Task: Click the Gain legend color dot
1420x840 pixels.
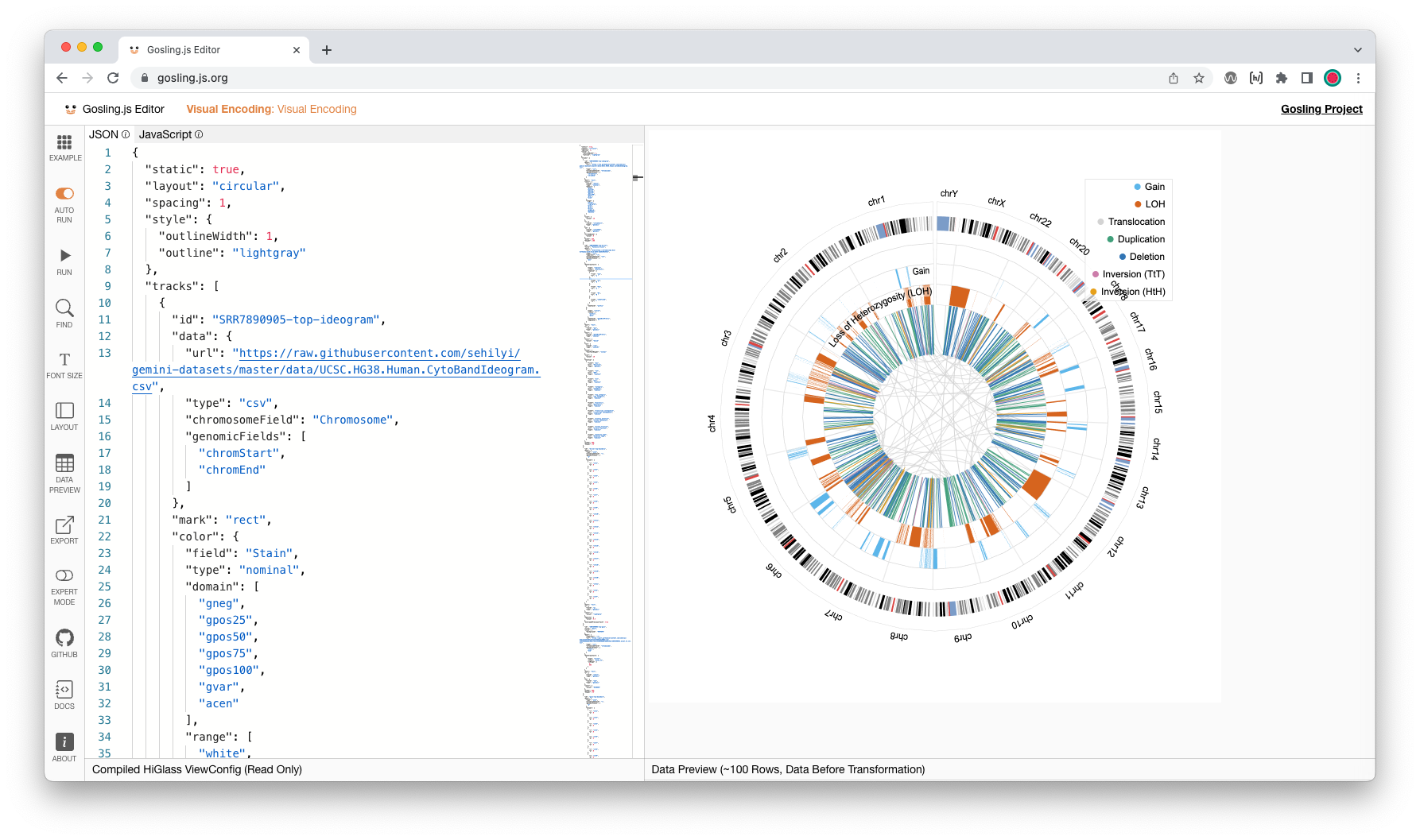Action: pos(1136,187)
